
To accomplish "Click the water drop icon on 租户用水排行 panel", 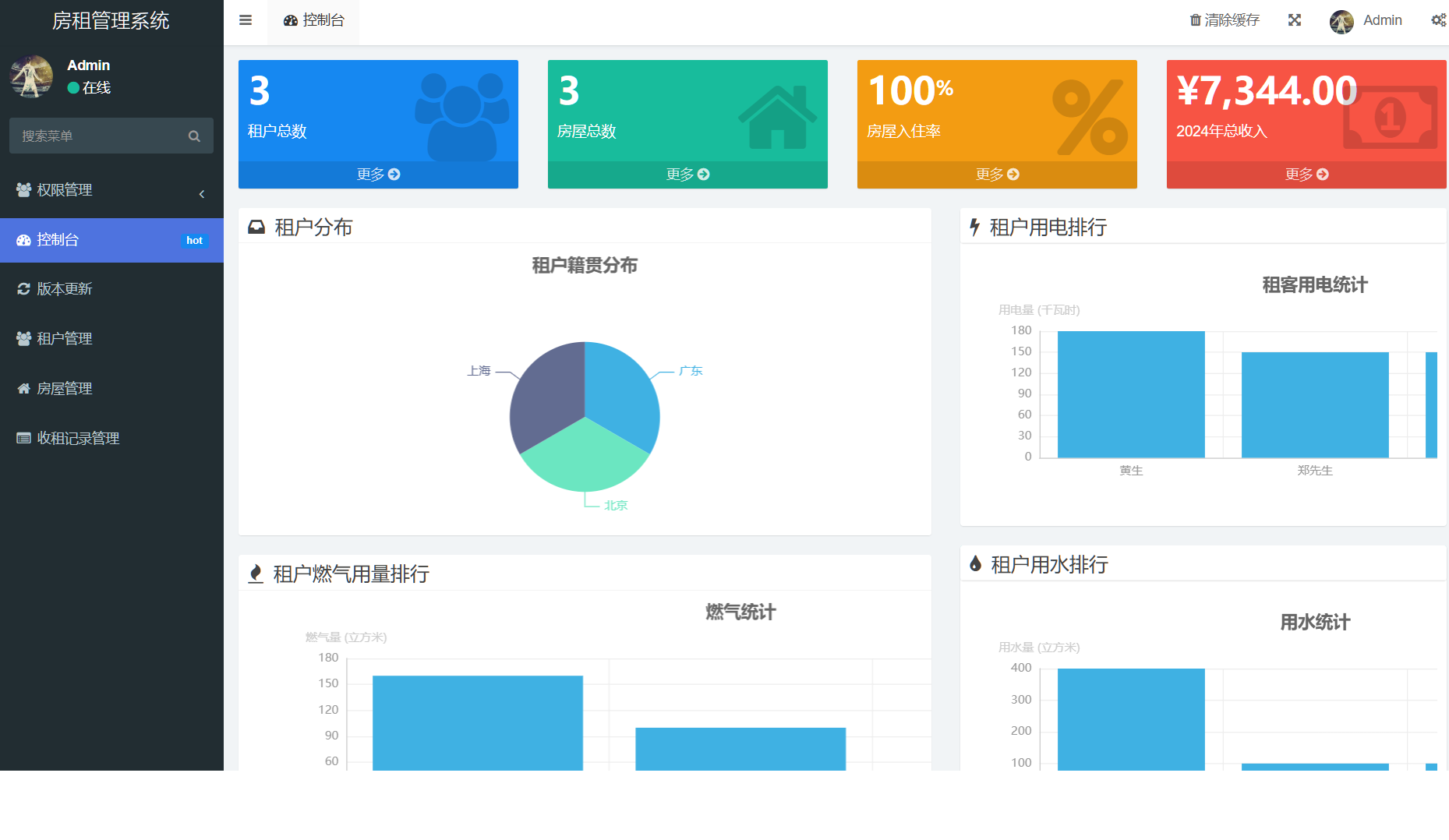I will tap(974, 564).
